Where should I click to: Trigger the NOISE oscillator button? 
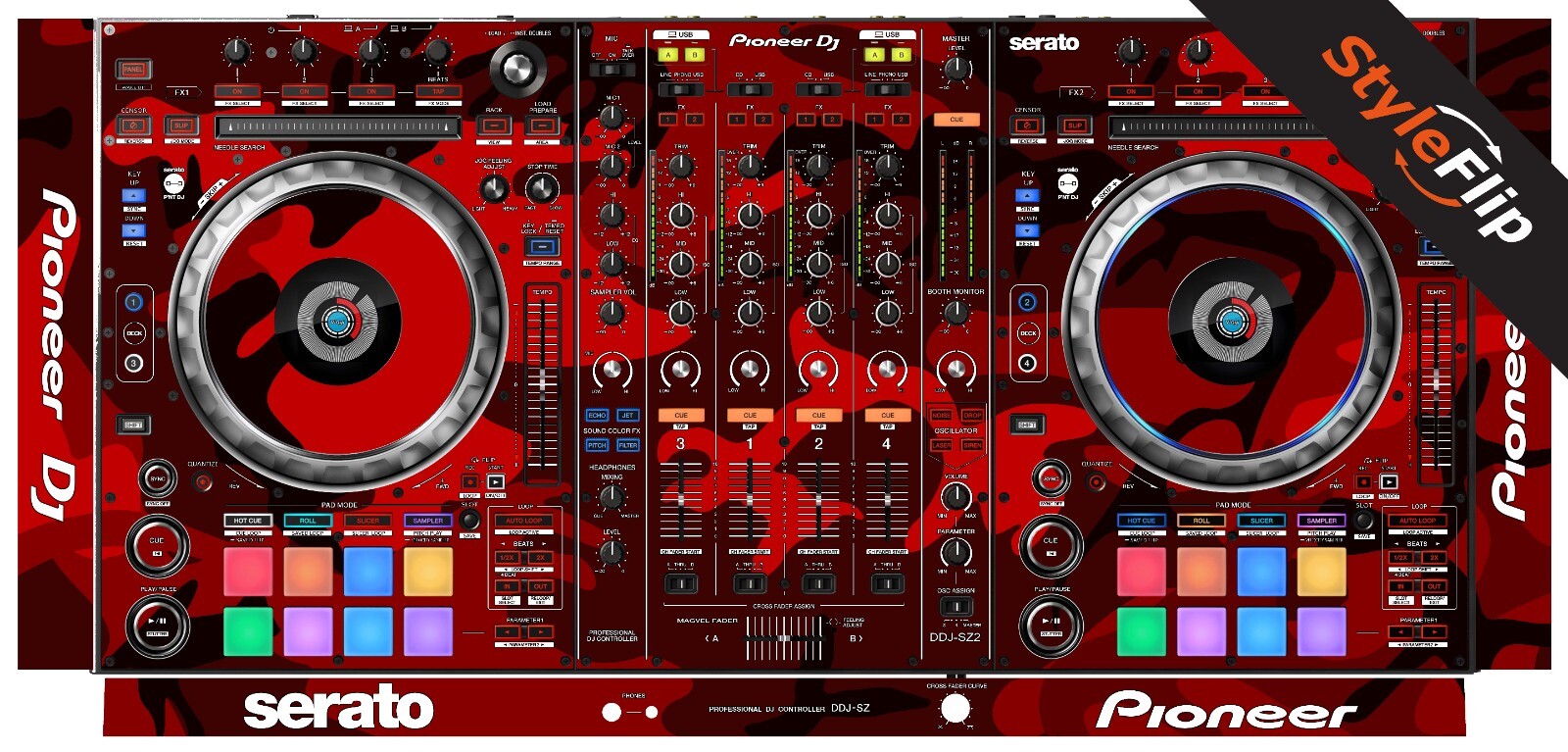coord(942,416)
